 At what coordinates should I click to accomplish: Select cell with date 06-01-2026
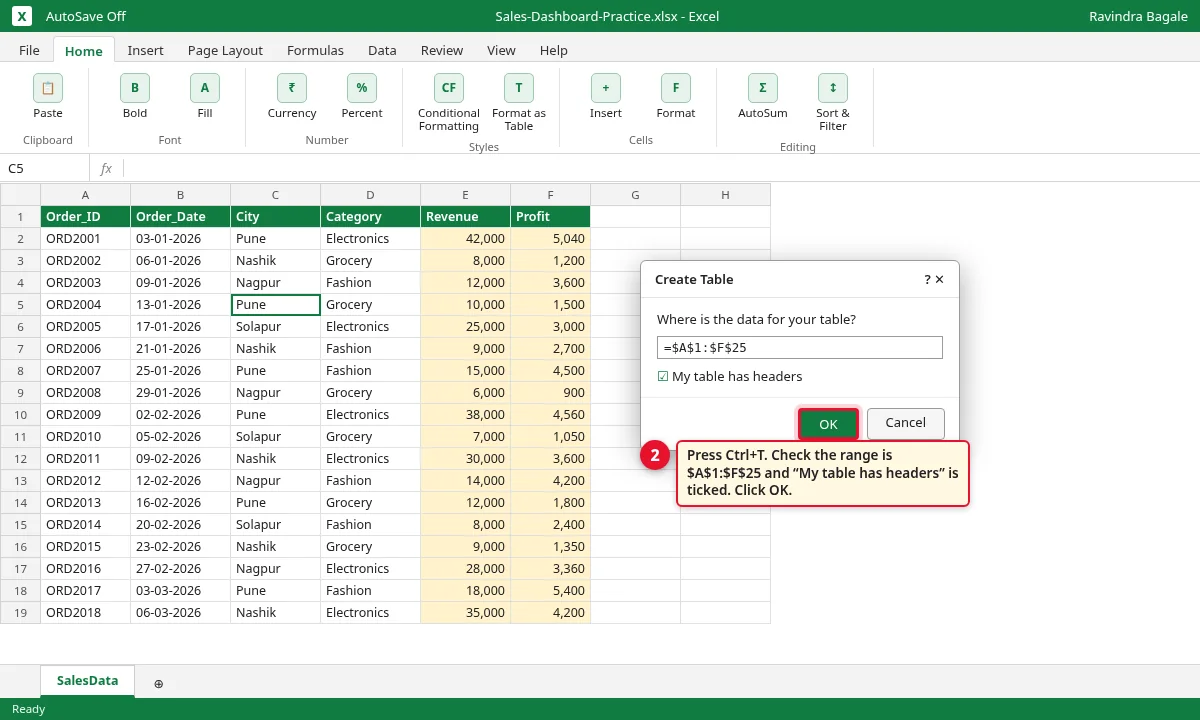coord(180,260)
